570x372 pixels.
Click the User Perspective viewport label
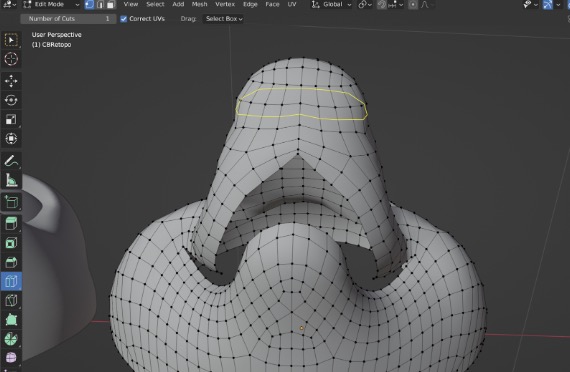point(57,35)
